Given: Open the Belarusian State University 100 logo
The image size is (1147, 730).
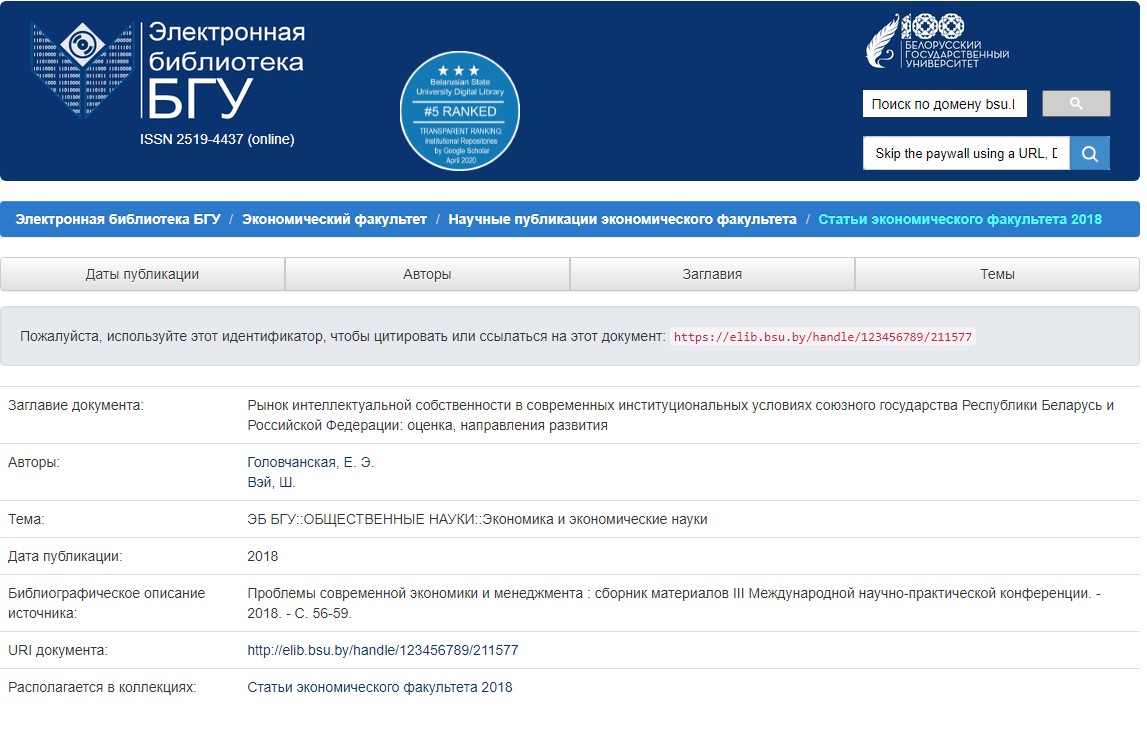Looking at the screenshot, I should tap(937, 42).
